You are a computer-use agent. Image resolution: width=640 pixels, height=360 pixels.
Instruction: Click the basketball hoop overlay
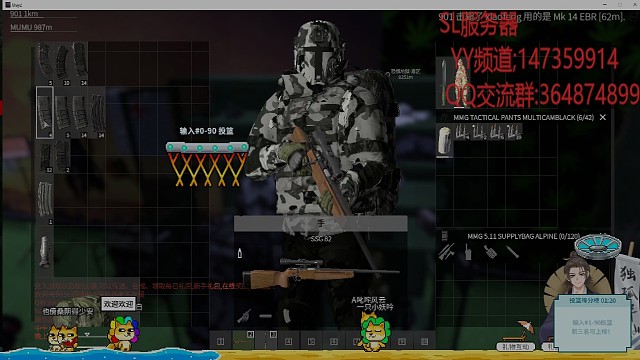[x=207, y=164]
